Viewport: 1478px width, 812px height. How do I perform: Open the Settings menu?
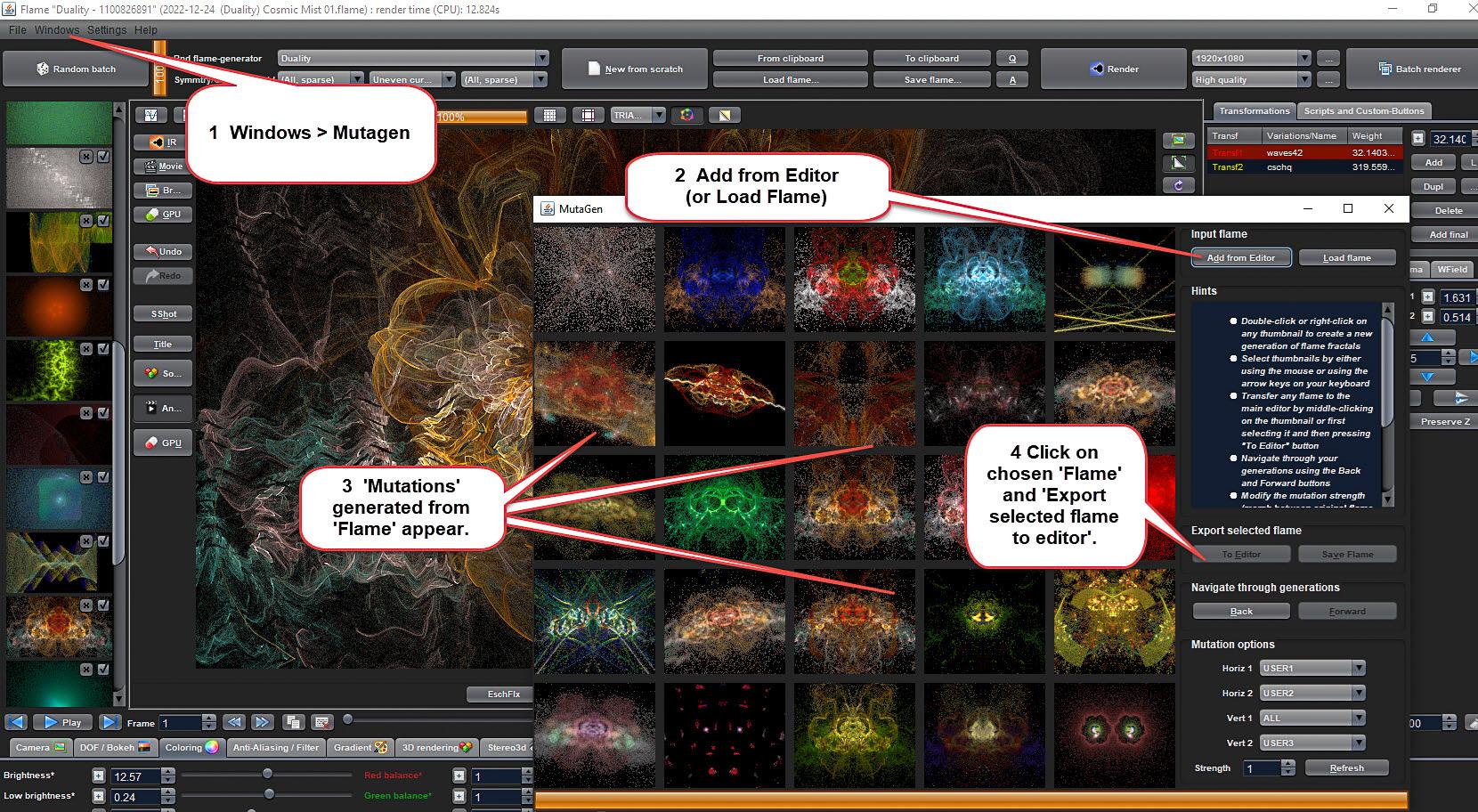[x=107, y=30]
